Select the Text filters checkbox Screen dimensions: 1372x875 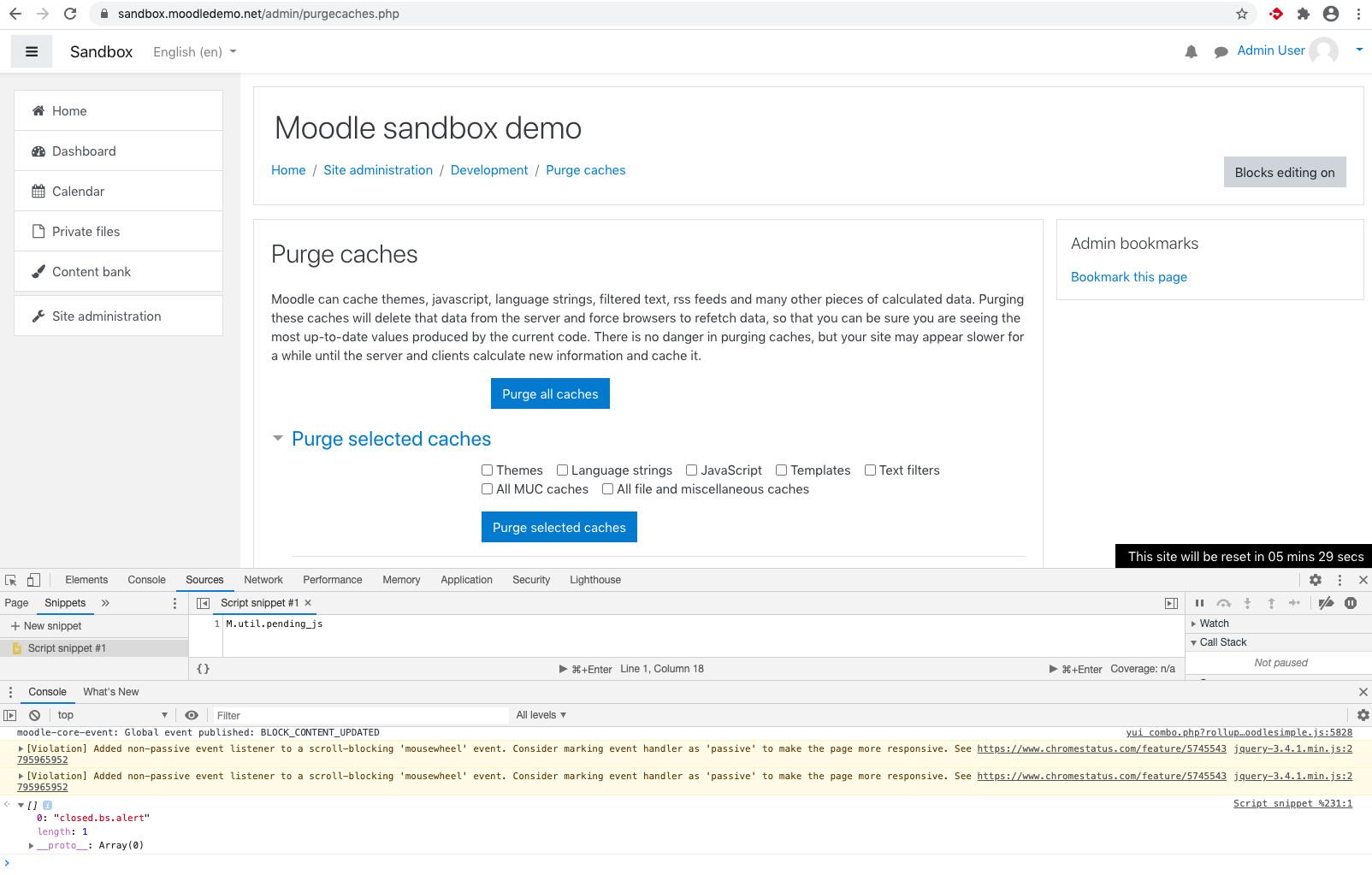(870, 470)
